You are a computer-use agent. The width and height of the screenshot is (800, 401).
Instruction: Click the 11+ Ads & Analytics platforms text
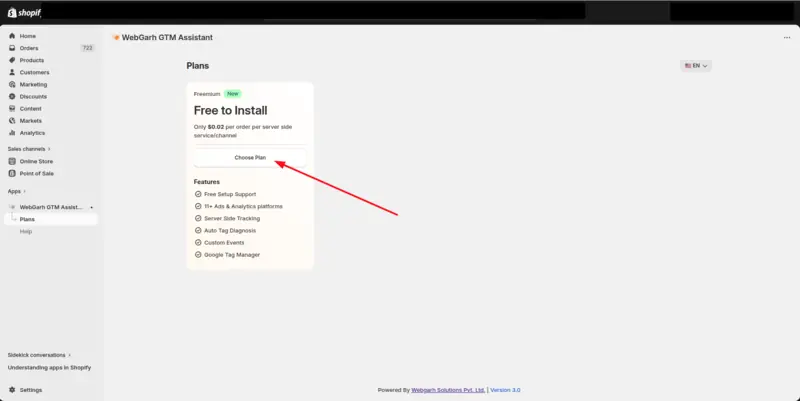(243, 206)
